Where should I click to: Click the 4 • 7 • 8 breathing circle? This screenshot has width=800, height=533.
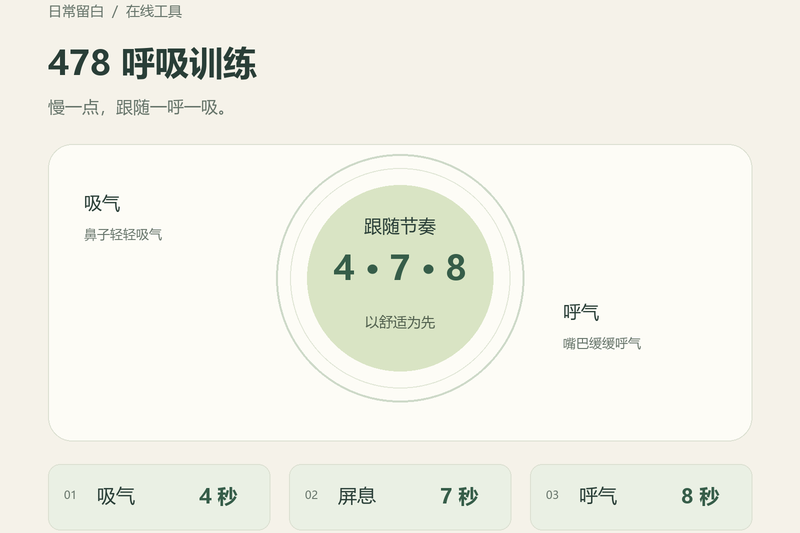400,278
